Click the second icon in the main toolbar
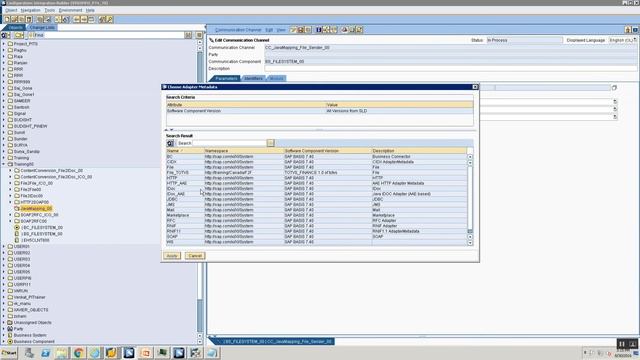 tap(14, 20)
